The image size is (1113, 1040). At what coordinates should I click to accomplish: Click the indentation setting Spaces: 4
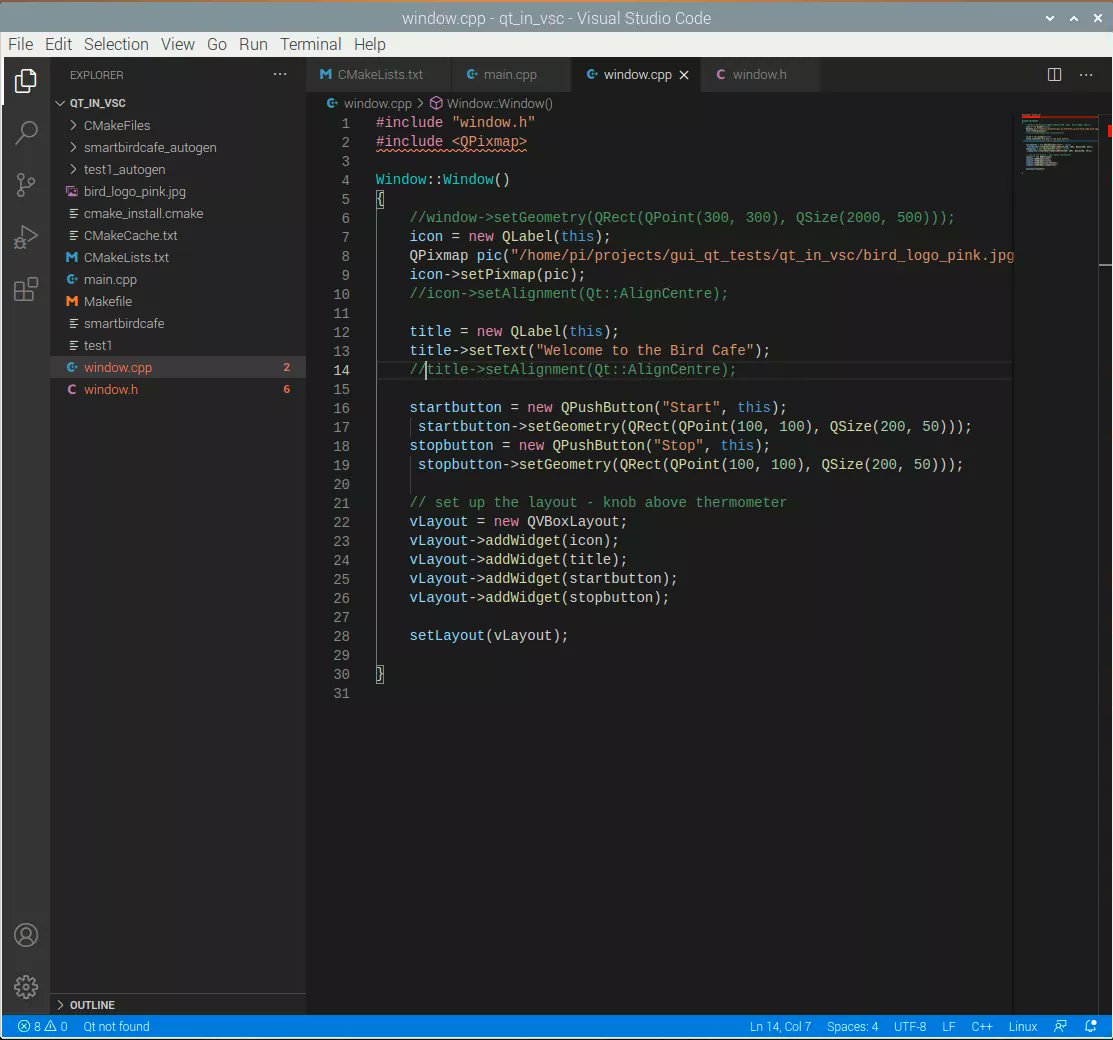tap(852, 1026)
